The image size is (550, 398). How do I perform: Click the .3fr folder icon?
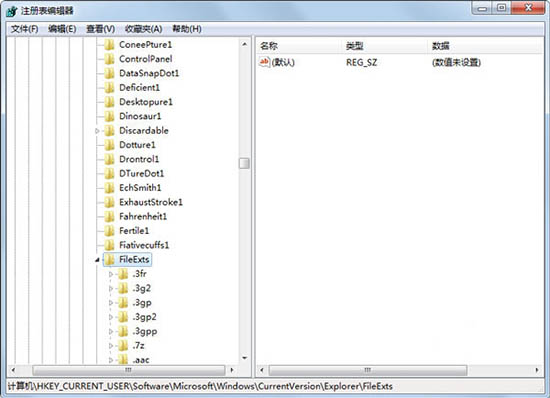pos(123,274)
